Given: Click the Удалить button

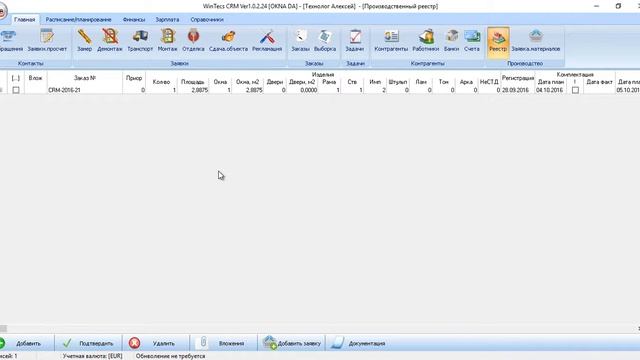Looking at the screenshot, I should (156, 343).
